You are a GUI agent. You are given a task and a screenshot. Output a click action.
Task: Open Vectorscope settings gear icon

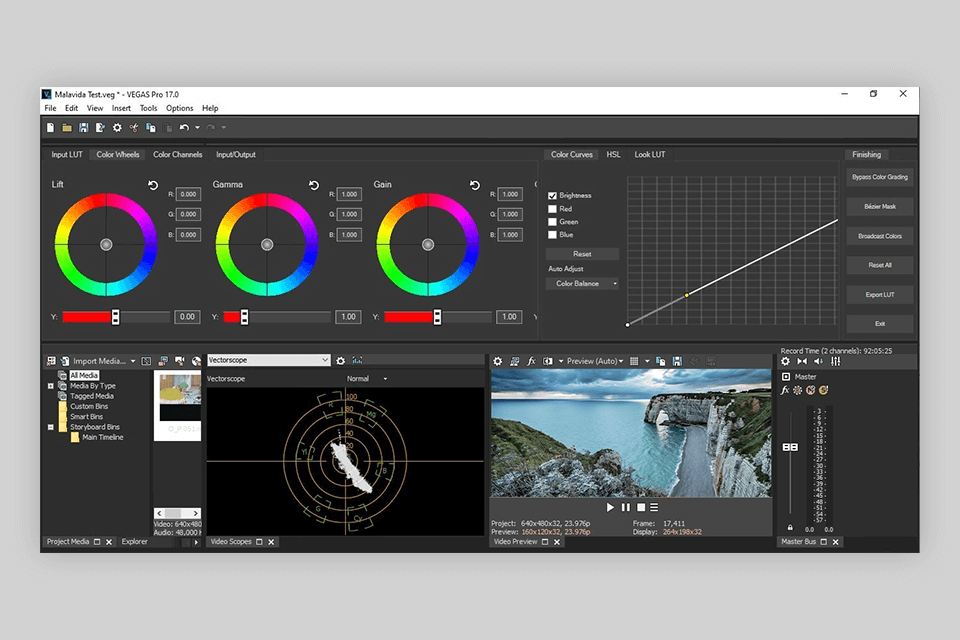pos(340,361)
